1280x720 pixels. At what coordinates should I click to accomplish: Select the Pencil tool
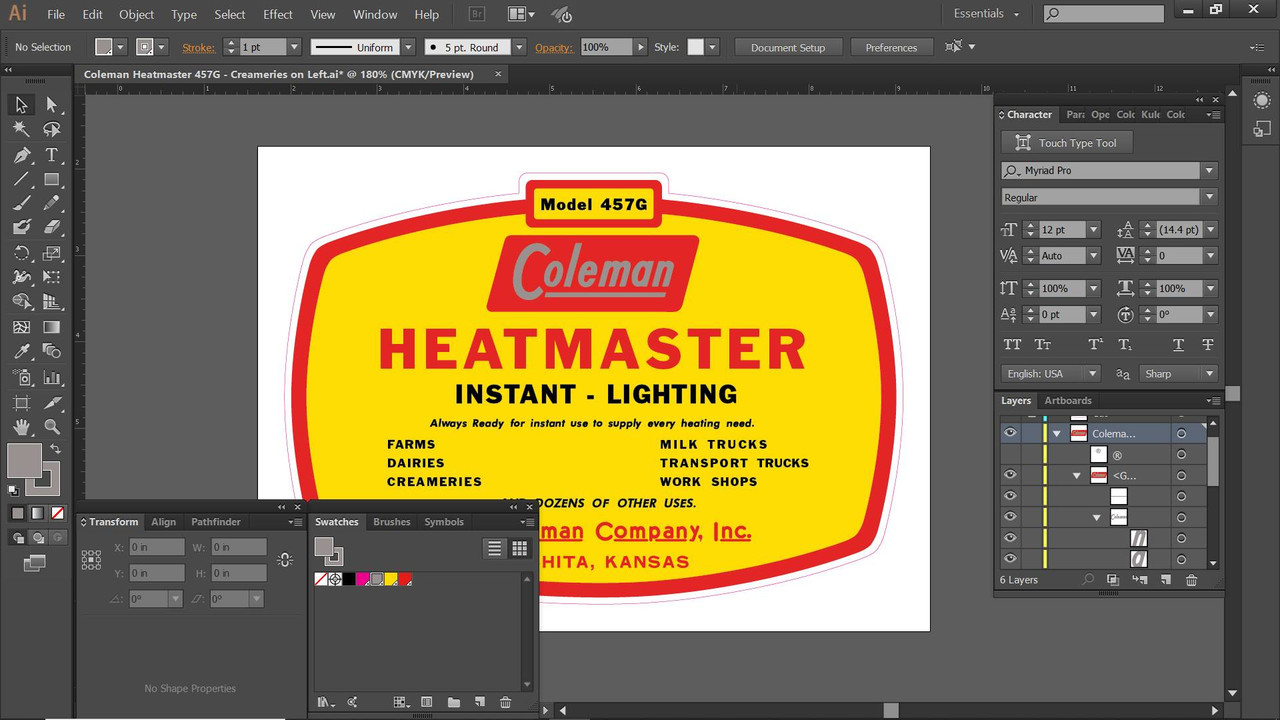click(52, 203)
